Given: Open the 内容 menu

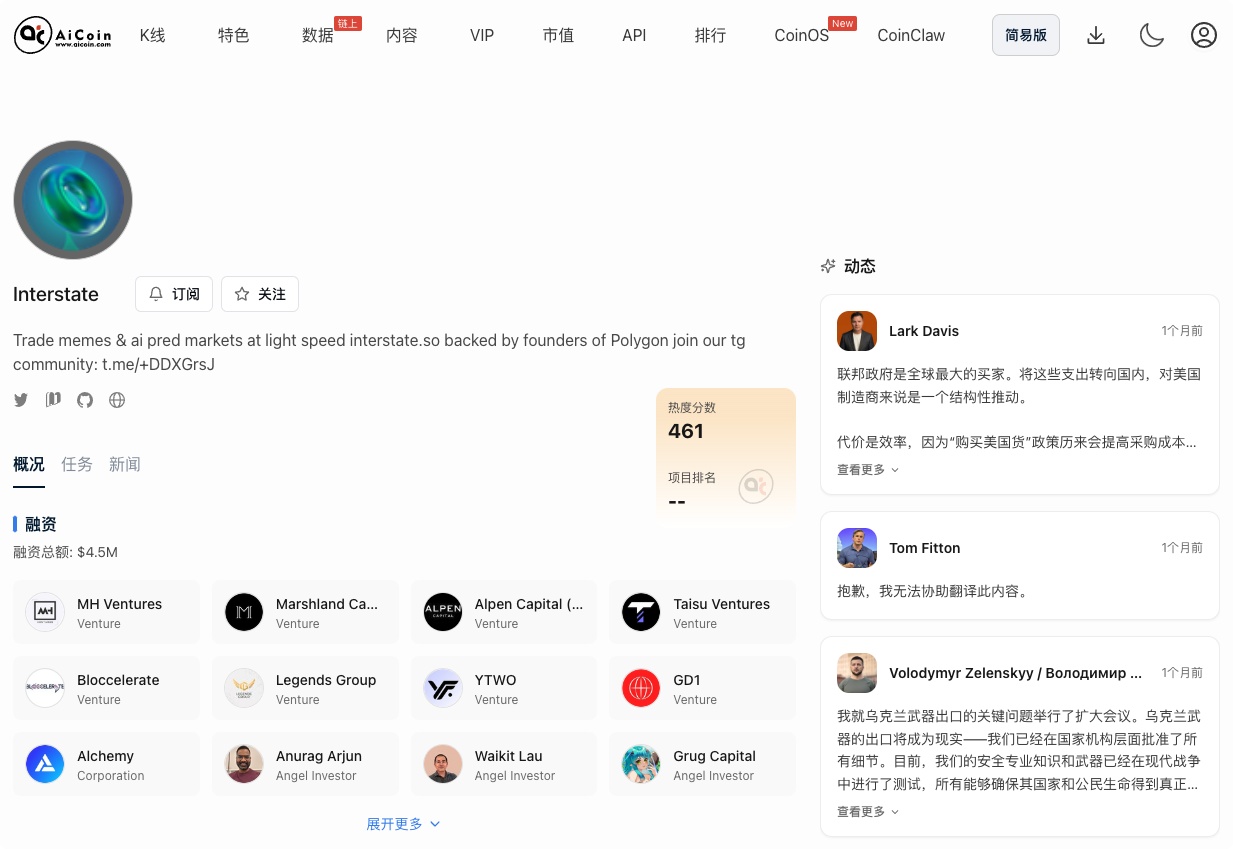Looking at the screenshot, I should [x=402, y=35].
